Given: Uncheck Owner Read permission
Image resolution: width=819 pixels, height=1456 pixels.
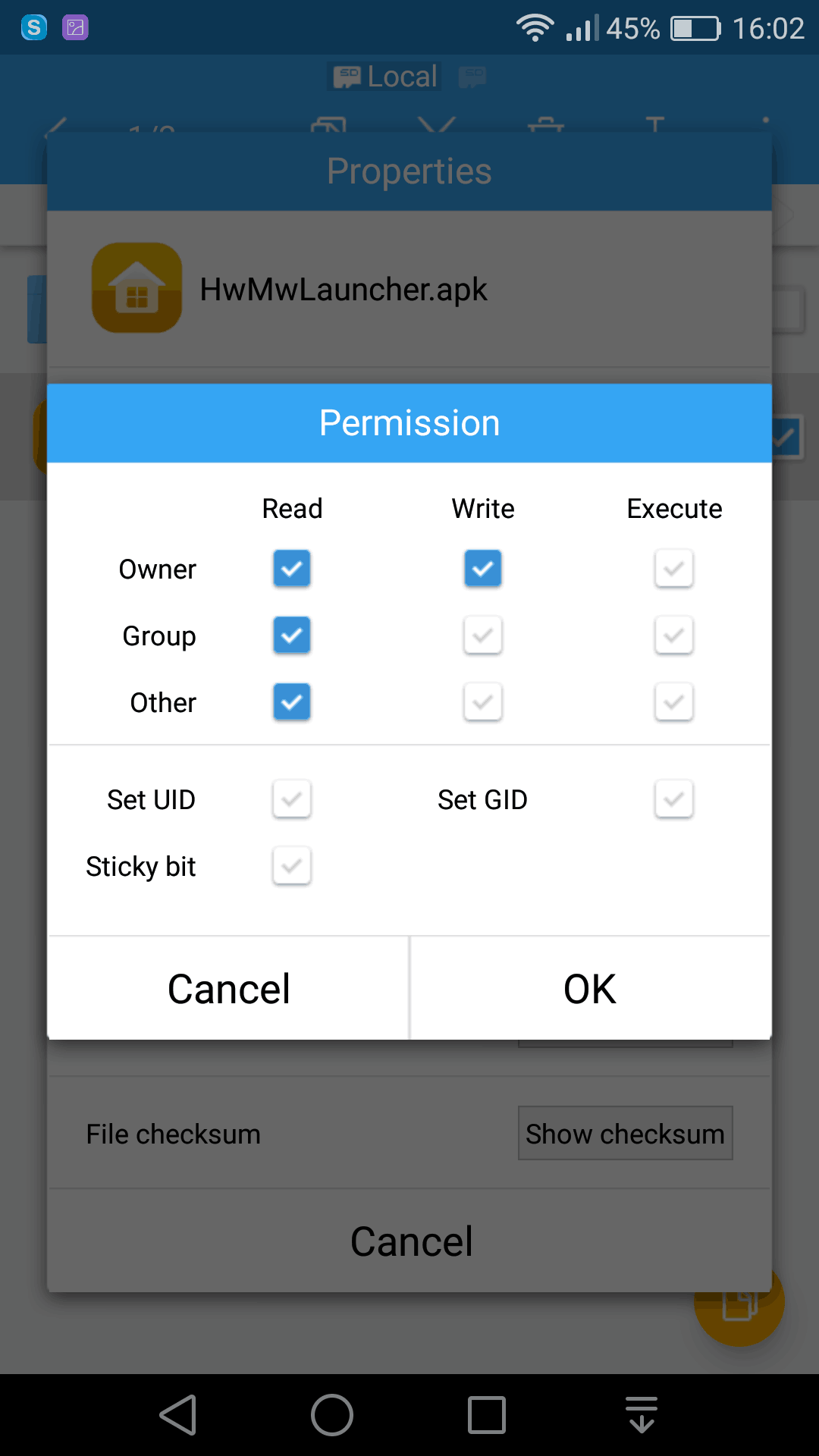Looking at the screenshot, I should tap(292, 569).
